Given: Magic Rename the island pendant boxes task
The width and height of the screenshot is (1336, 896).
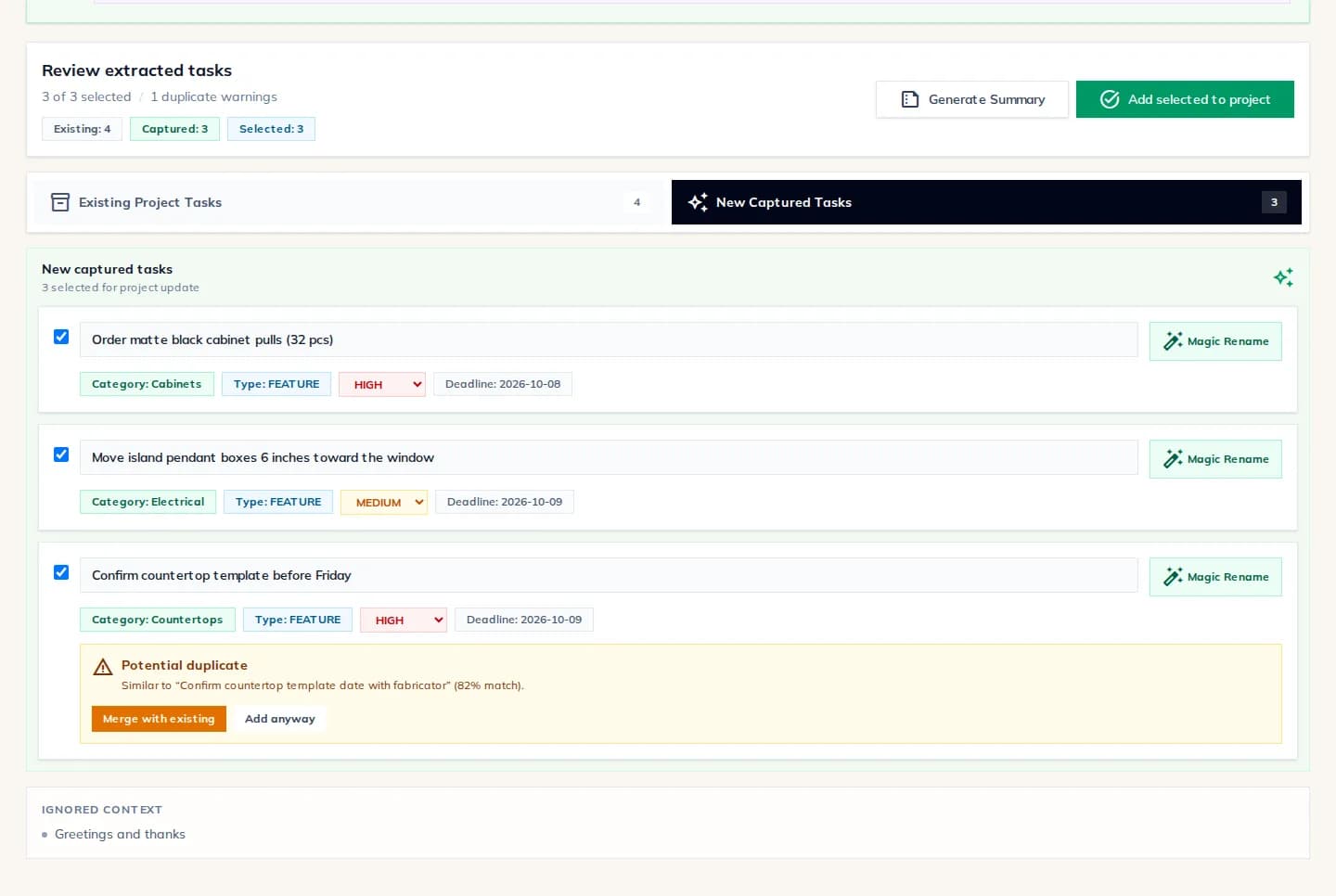Looking at the screenshot, I should click(1215, 459).
